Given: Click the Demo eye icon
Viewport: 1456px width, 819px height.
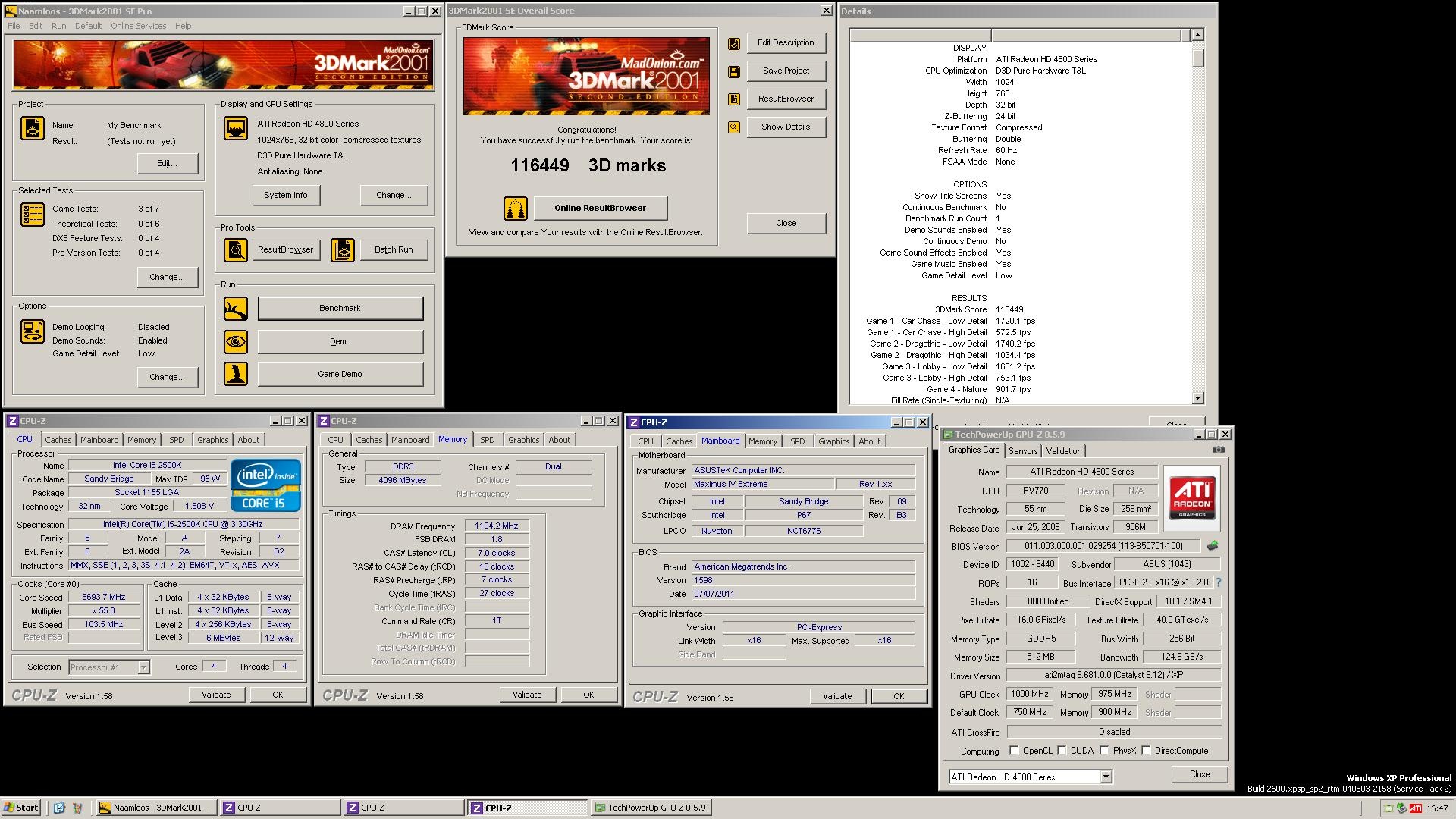Looking at the screenshot, I should click(236, 342).
